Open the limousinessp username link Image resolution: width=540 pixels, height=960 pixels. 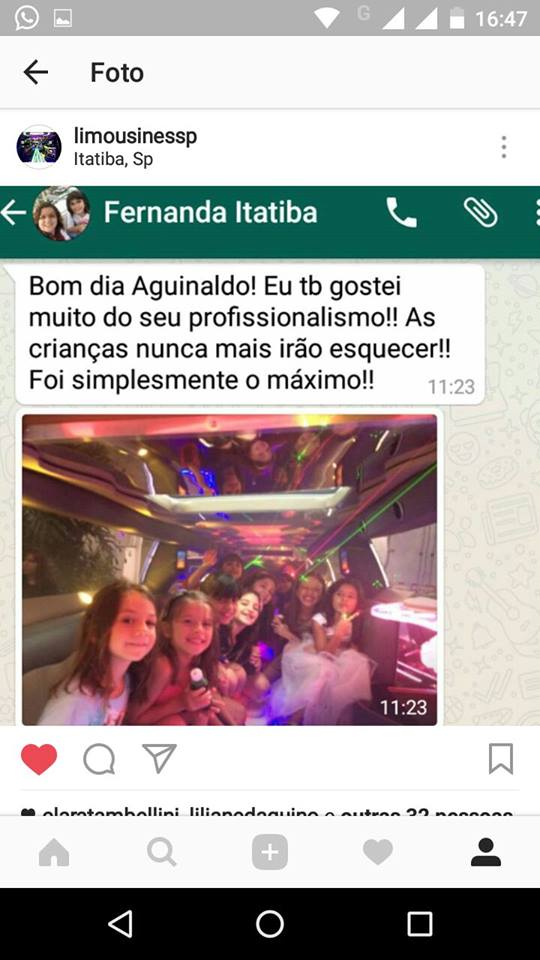tap(135, 136)
